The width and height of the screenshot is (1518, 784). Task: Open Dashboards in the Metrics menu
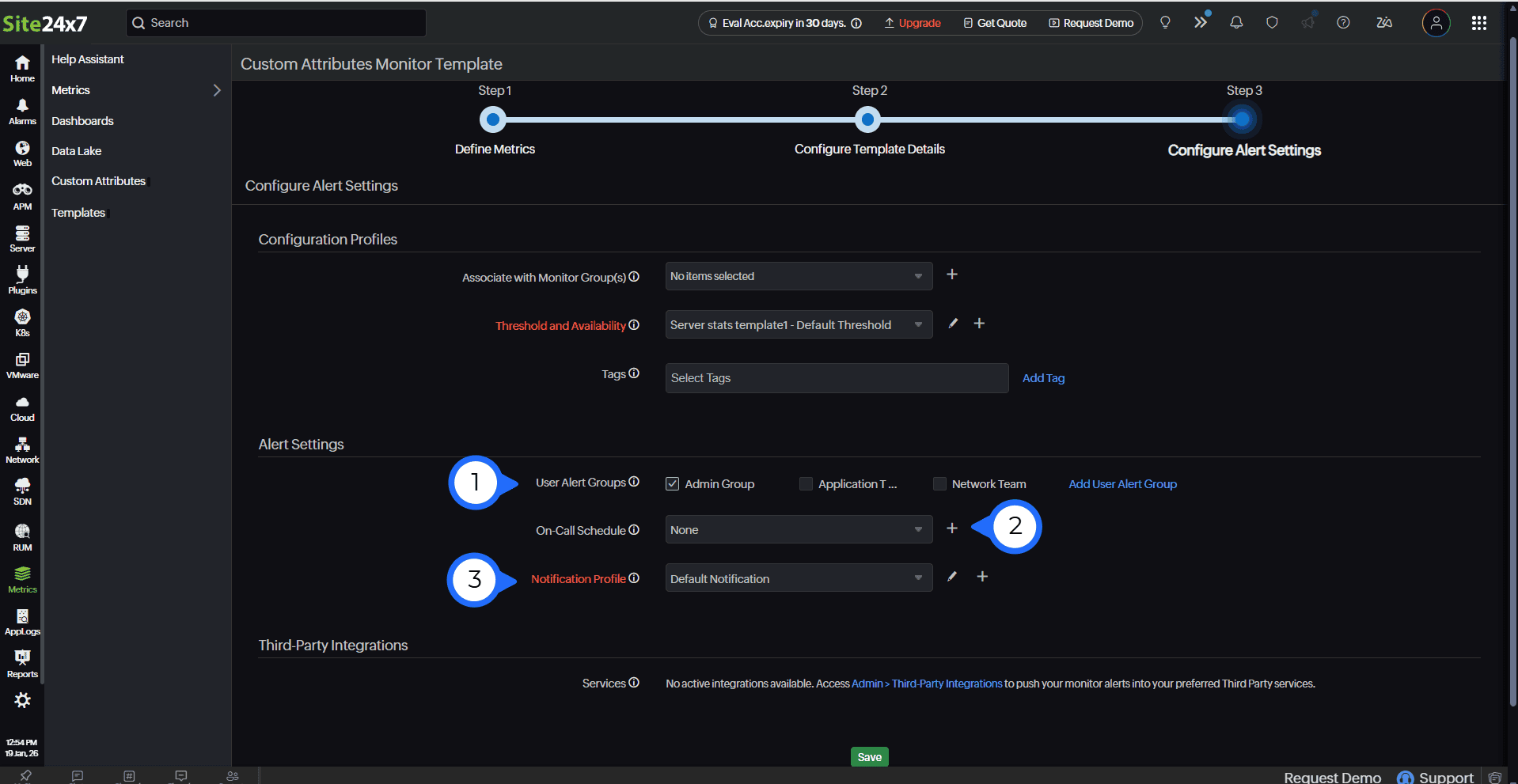(x=82, y=121)
